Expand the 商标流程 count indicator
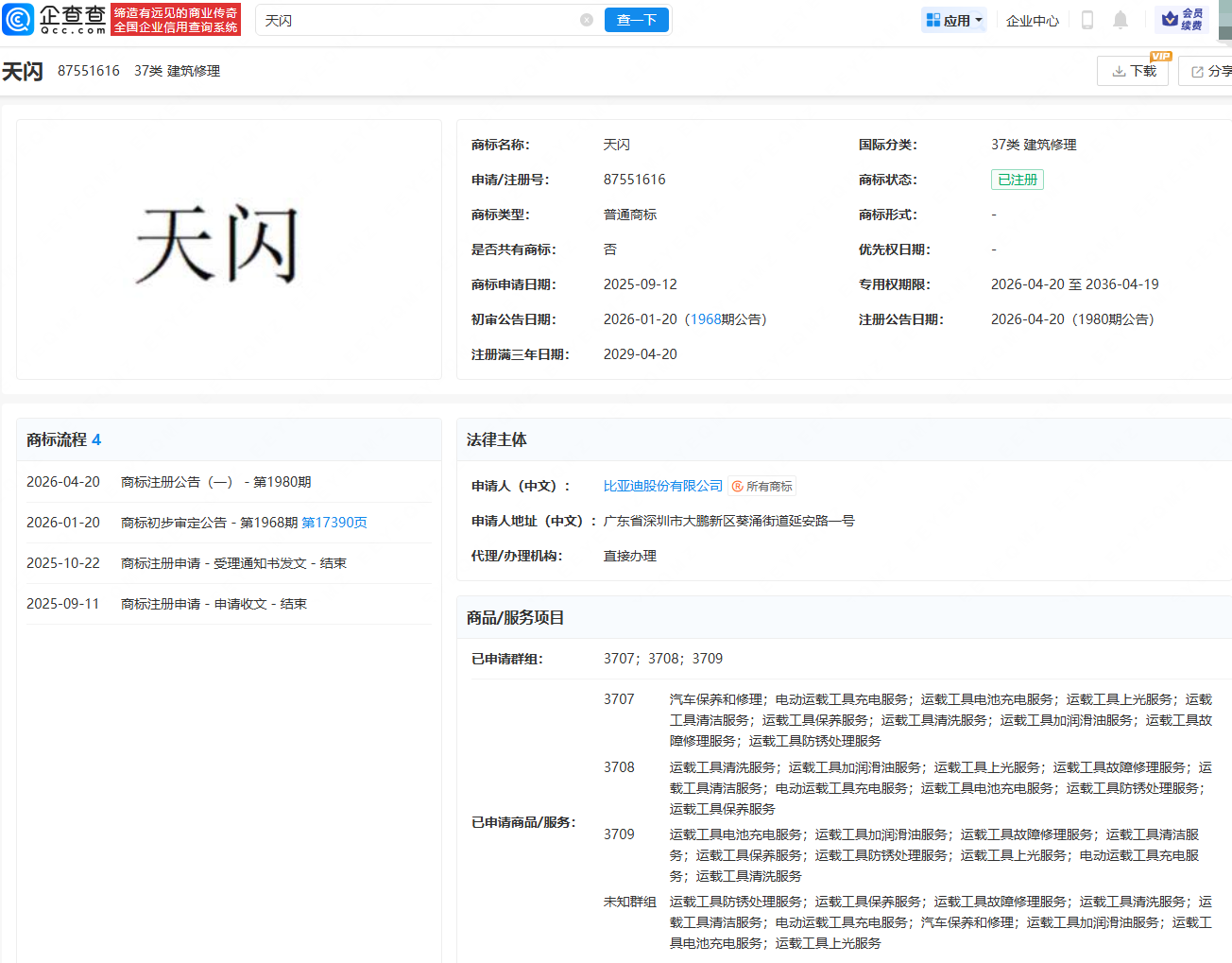1232x963 pixels. pyautogui.click(x=96, y=439)
